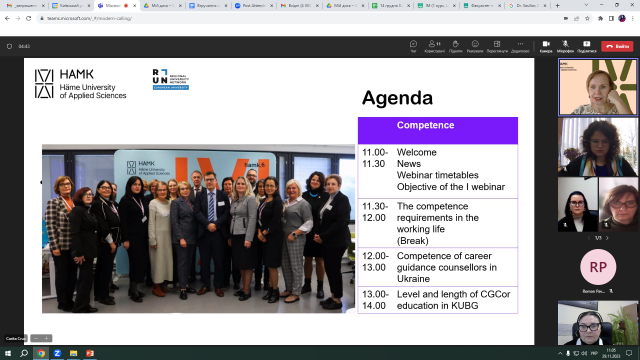
Task: Go to previous page of participant videos
Action: point(589,238)
